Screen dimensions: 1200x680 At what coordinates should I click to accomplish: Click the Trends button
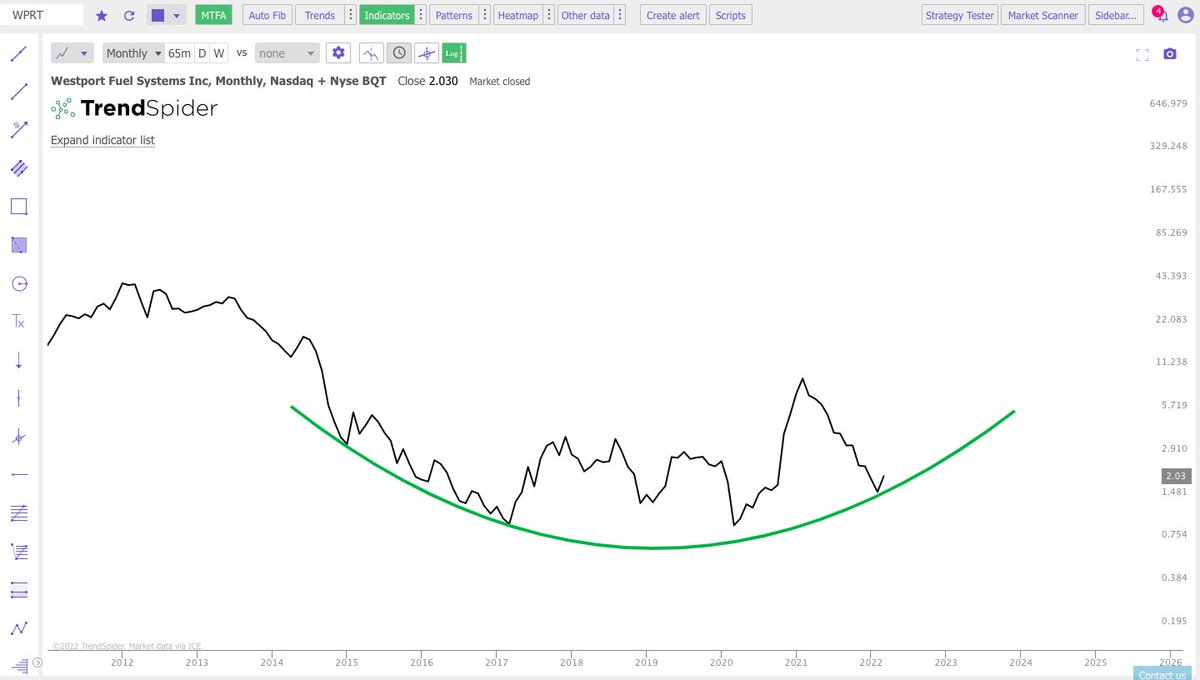pyautogui.click(x=320, y=16)
